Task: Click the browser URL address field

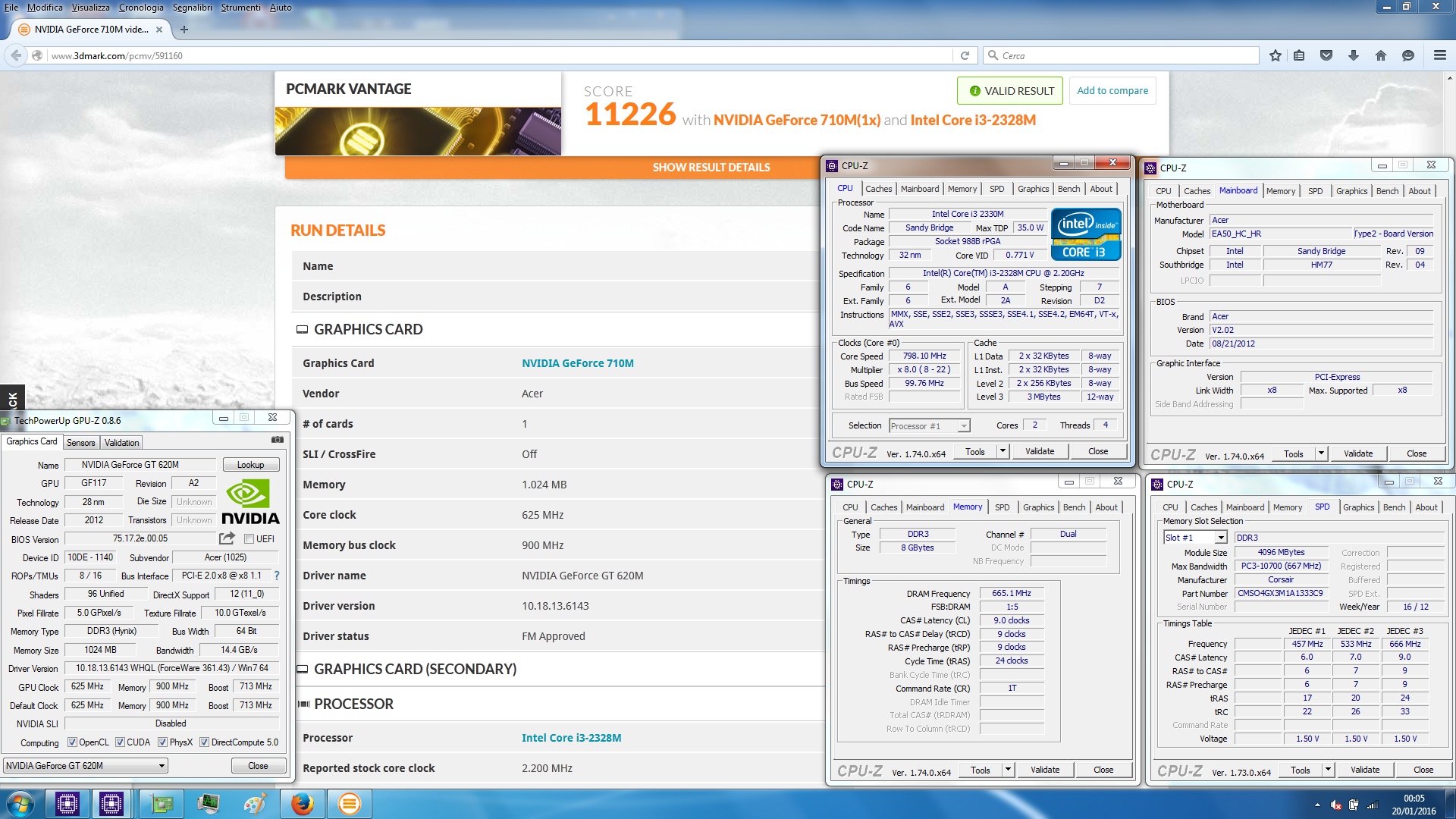Action: (500, 55)
